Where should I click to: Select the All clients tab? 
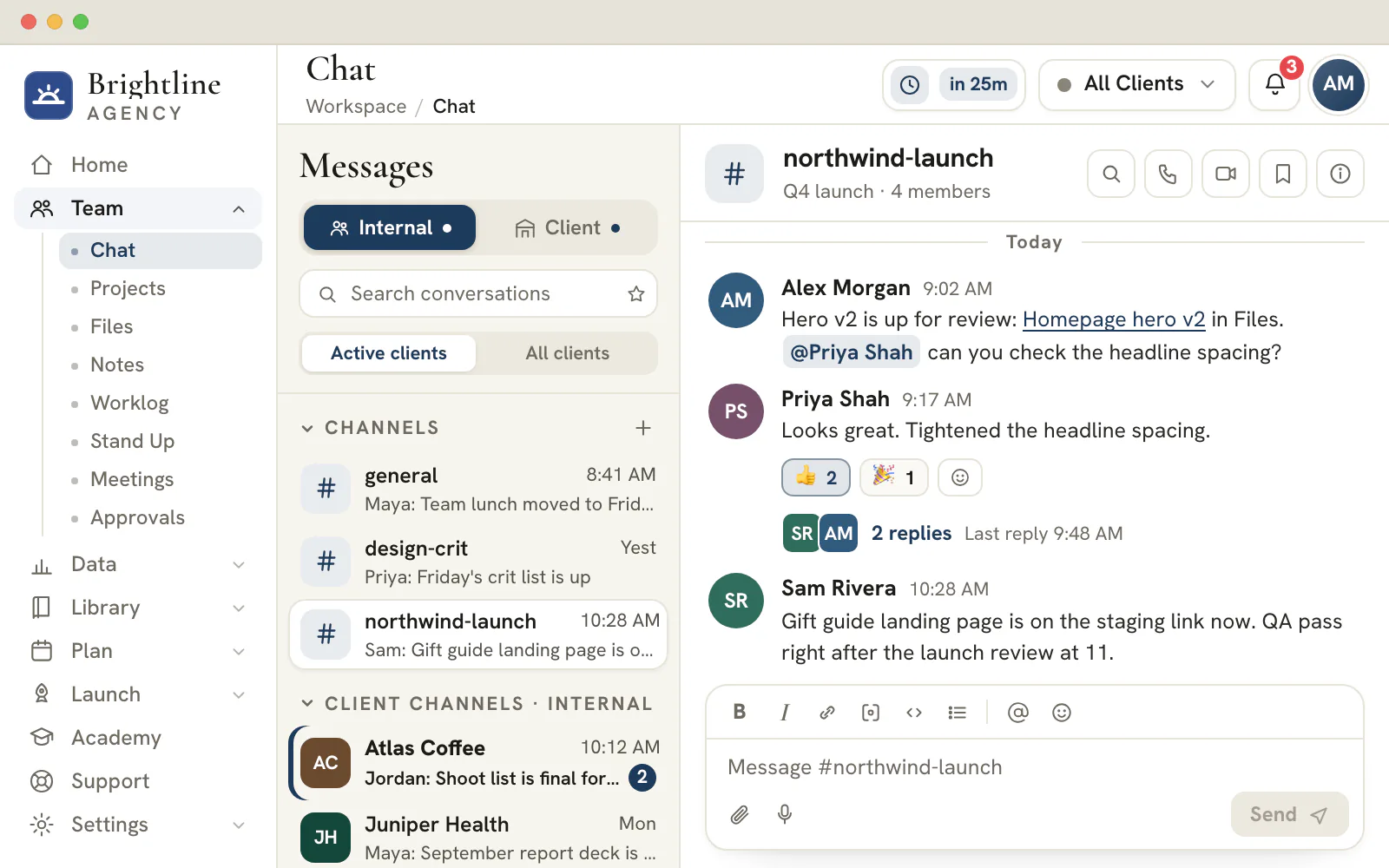pyautogui.click(x=568, y=353)
